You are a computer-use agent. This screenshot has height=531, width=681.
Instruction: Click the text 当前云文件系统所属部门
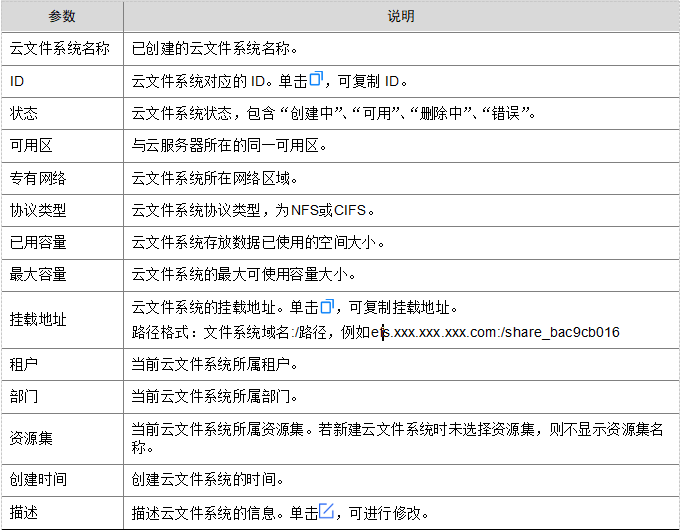coord(215,397)
